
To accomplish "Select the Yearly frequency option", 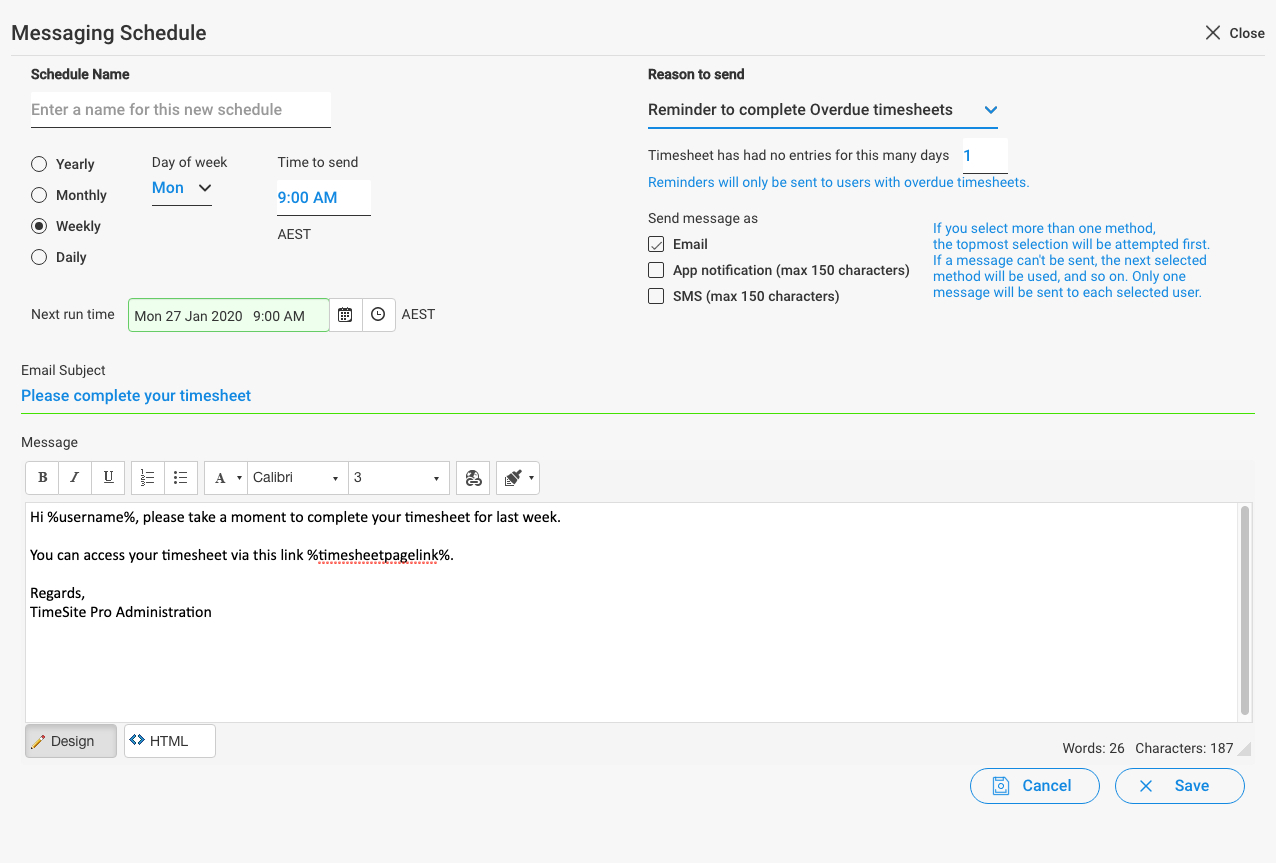I will click(x=39, y=164).
